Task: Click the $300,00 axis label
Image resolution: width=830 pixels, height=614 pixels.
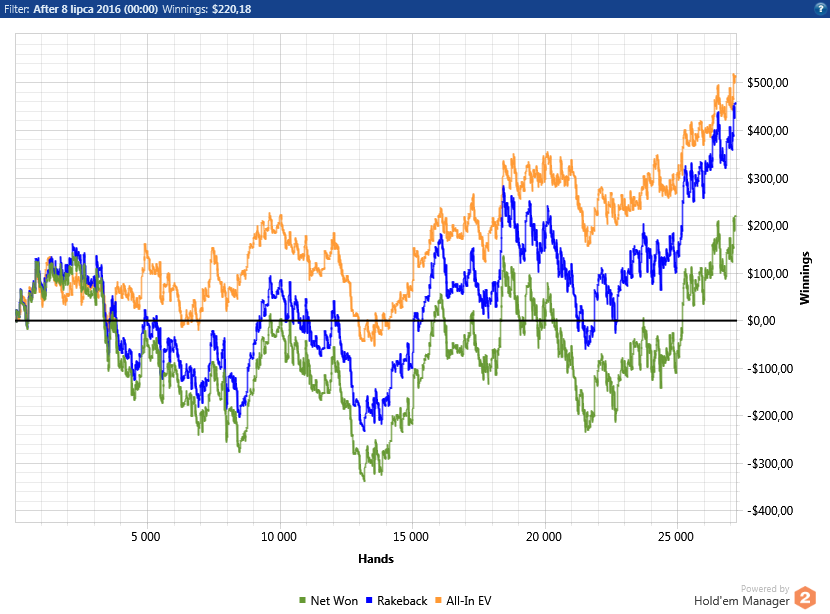Action: 768,178
